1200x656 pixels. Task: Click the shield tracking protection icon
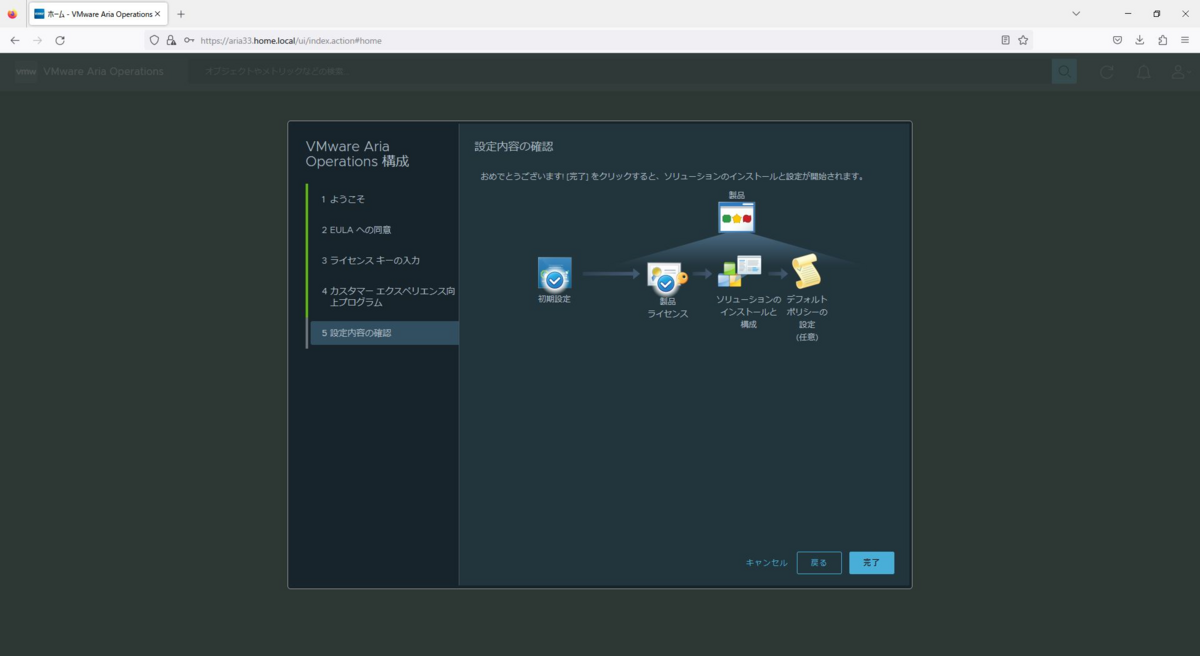point(154,40)
